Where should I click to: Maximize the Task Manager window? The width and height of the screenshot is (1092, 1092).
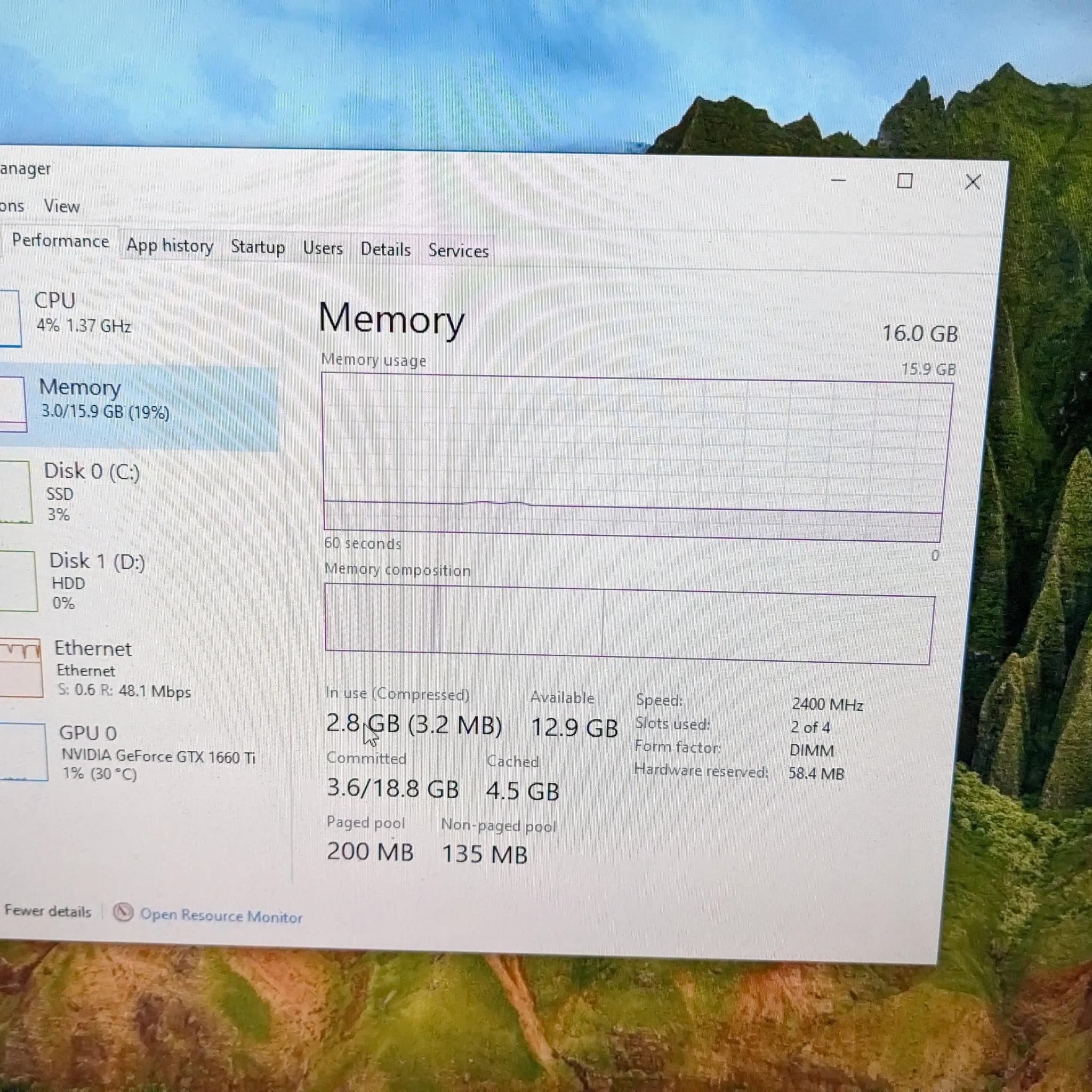905,181
